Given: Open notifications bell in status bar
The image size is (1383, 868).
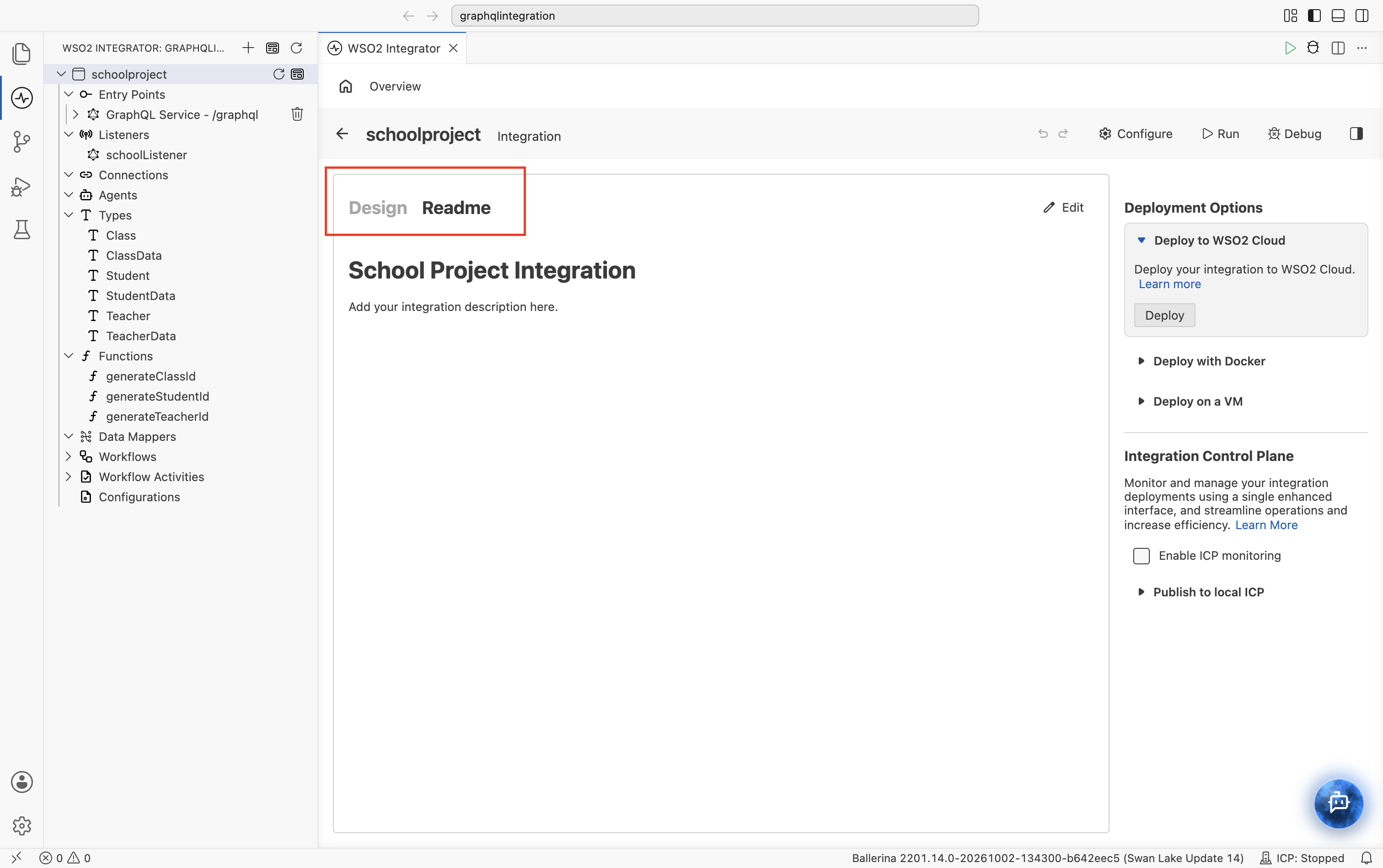Looking at the screenshot, I should click(x=1367, y=857).
